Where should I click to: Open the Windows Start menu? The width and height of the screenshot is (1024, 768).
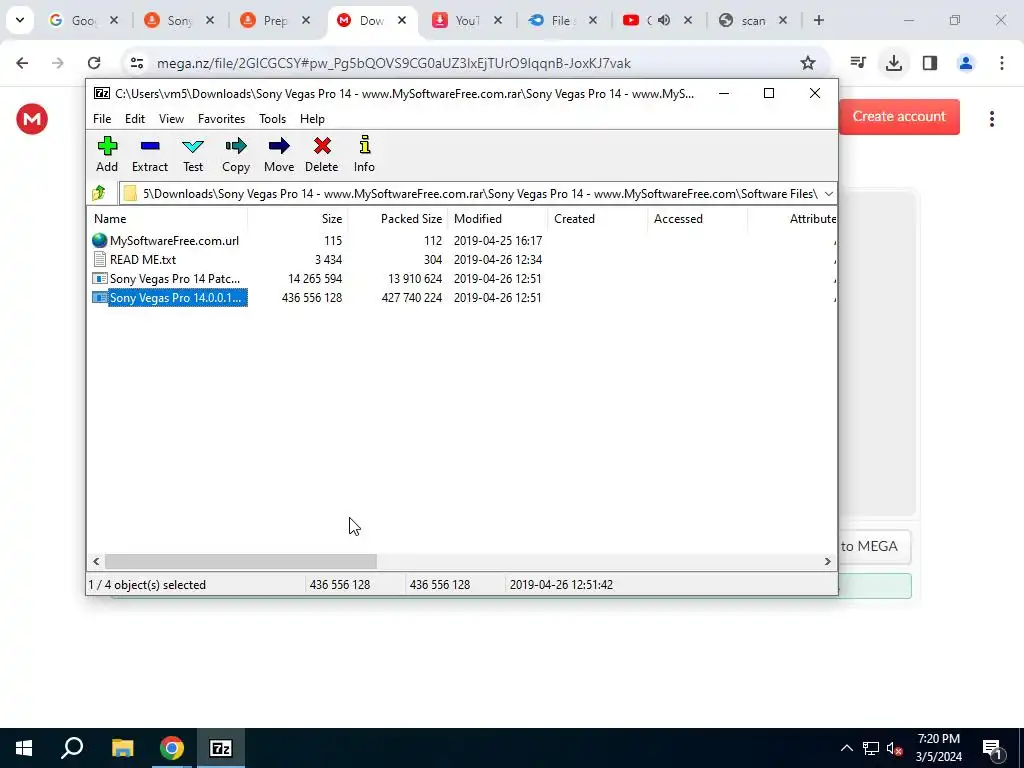(x=24, y=748)
